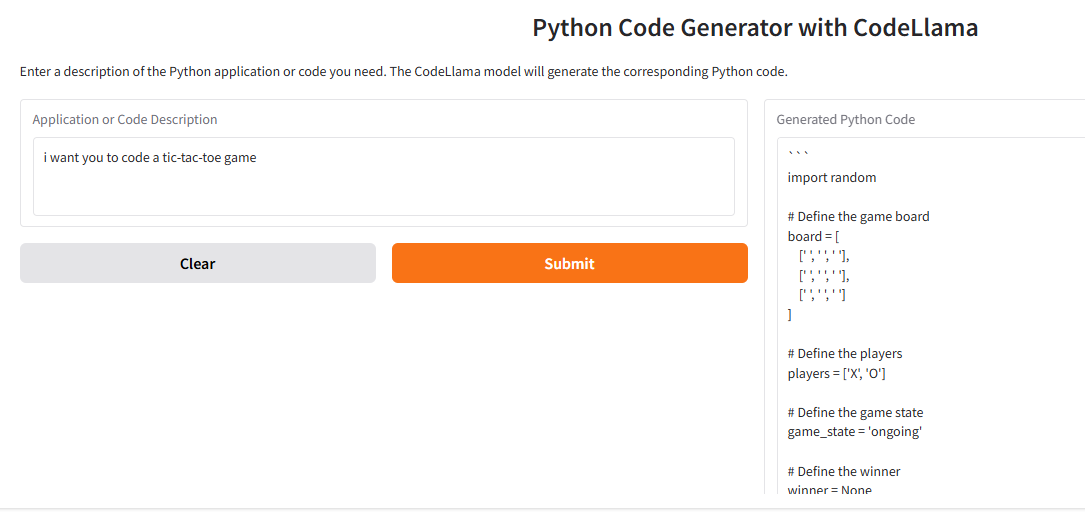Click the Python Code Generator with CodeLlama heading

click(x=755, y=28)
